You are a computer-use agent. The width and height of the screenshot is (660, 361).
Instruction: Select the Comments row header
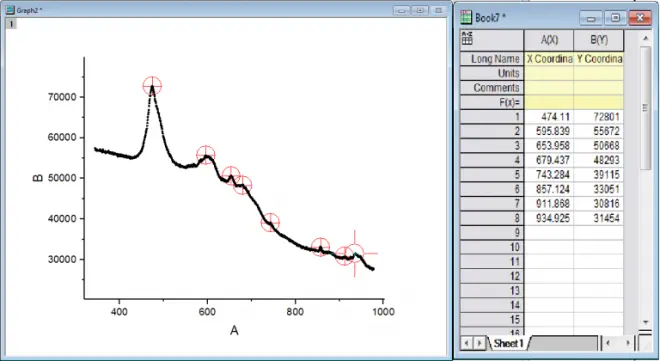(x=492, y=88)
